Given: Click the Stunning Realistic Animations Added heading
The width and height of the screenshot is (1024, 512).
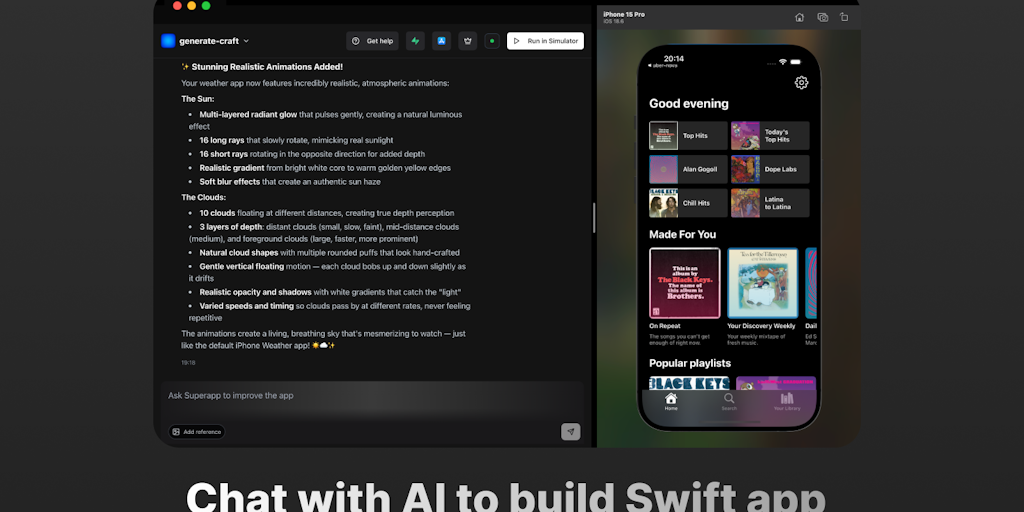Looking at the screenshot, I should (262, 67).
